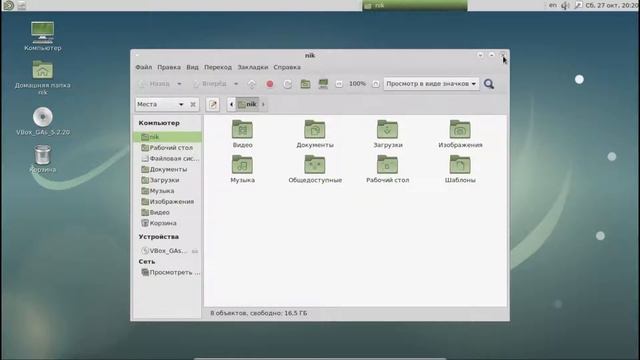Click the Компьютер desktop icon
640x360 pixels.
pyautogui.click(x=42, y=36)
